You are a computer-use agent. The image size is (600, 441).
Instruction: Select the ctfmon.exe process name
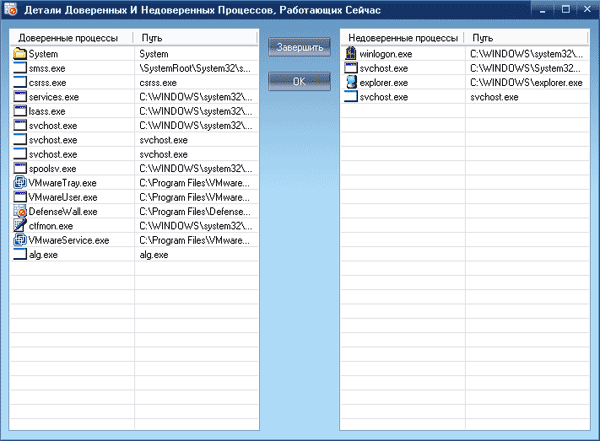51,226
